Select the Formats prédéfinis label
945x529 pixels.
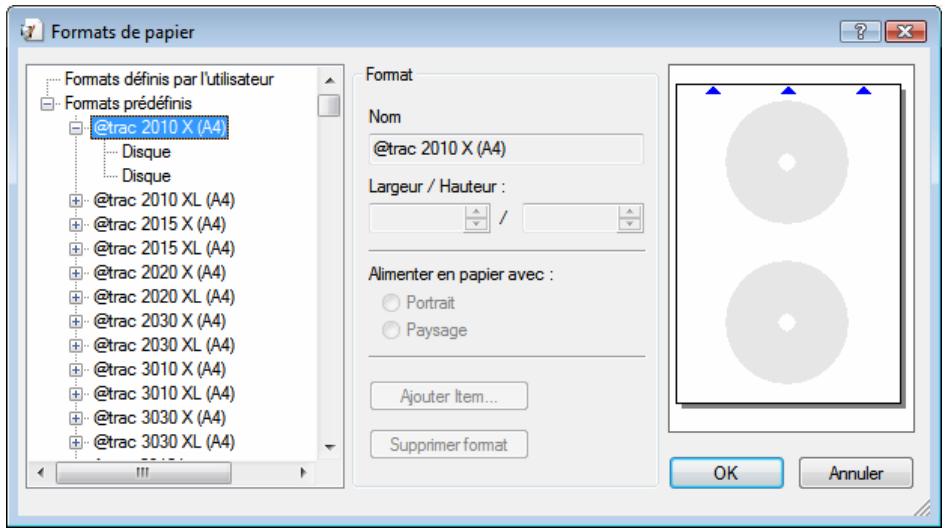click(x=128, y=103)
